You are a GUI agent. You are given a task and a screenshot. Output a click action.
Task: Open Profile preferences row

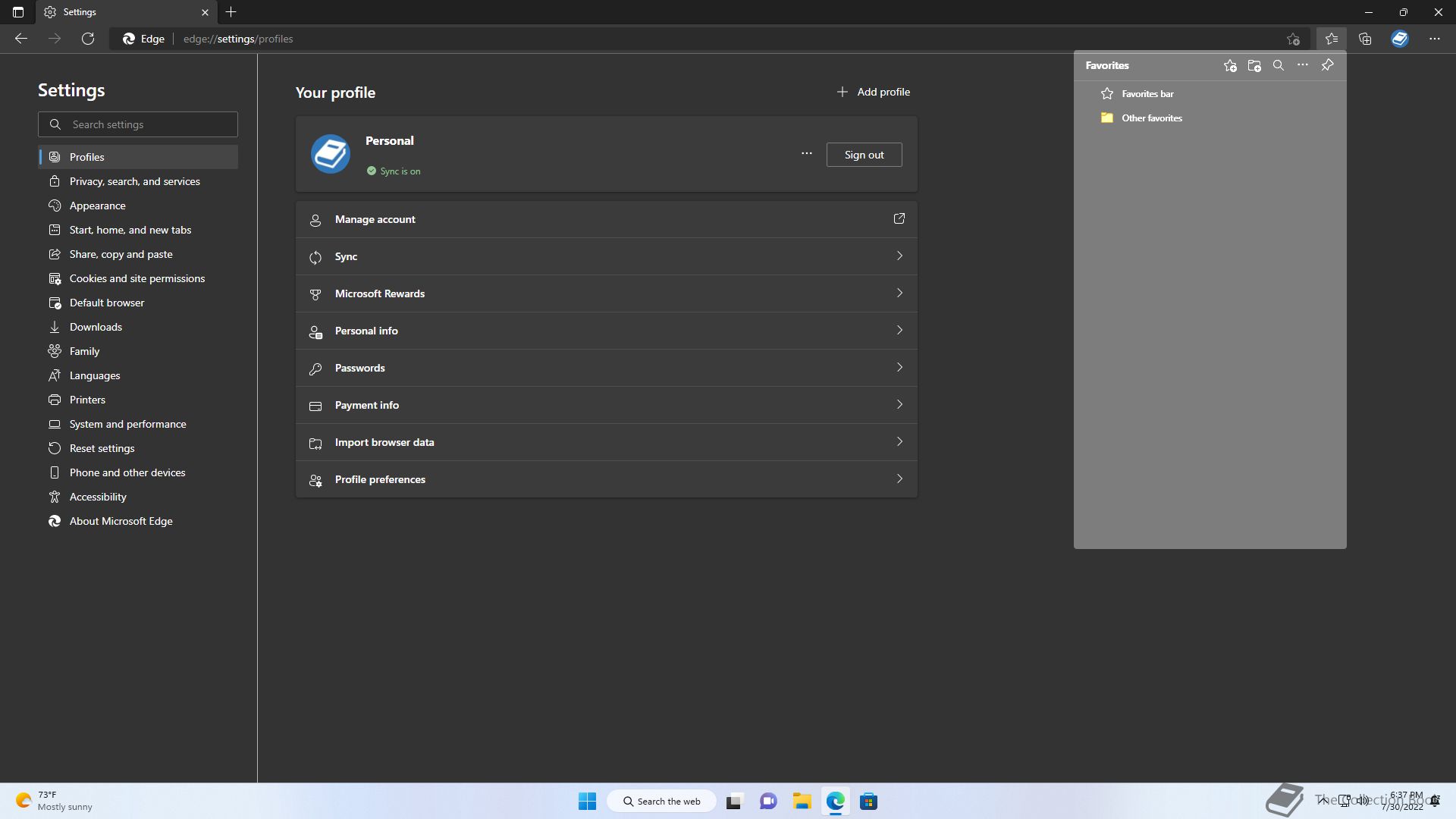point(606,479)
